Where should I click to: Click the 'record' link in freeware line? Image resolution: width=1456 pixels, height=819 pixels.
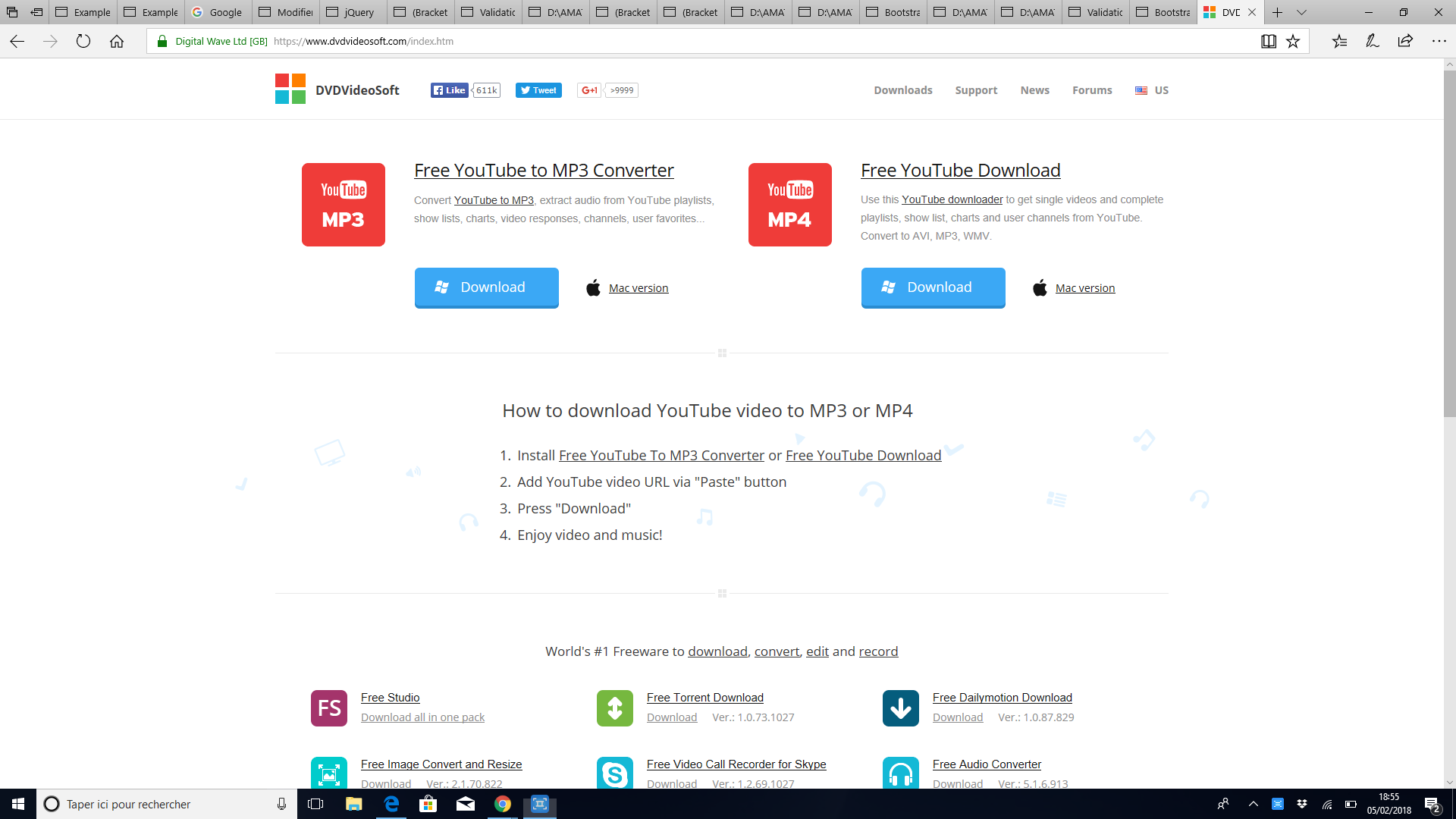878,651
